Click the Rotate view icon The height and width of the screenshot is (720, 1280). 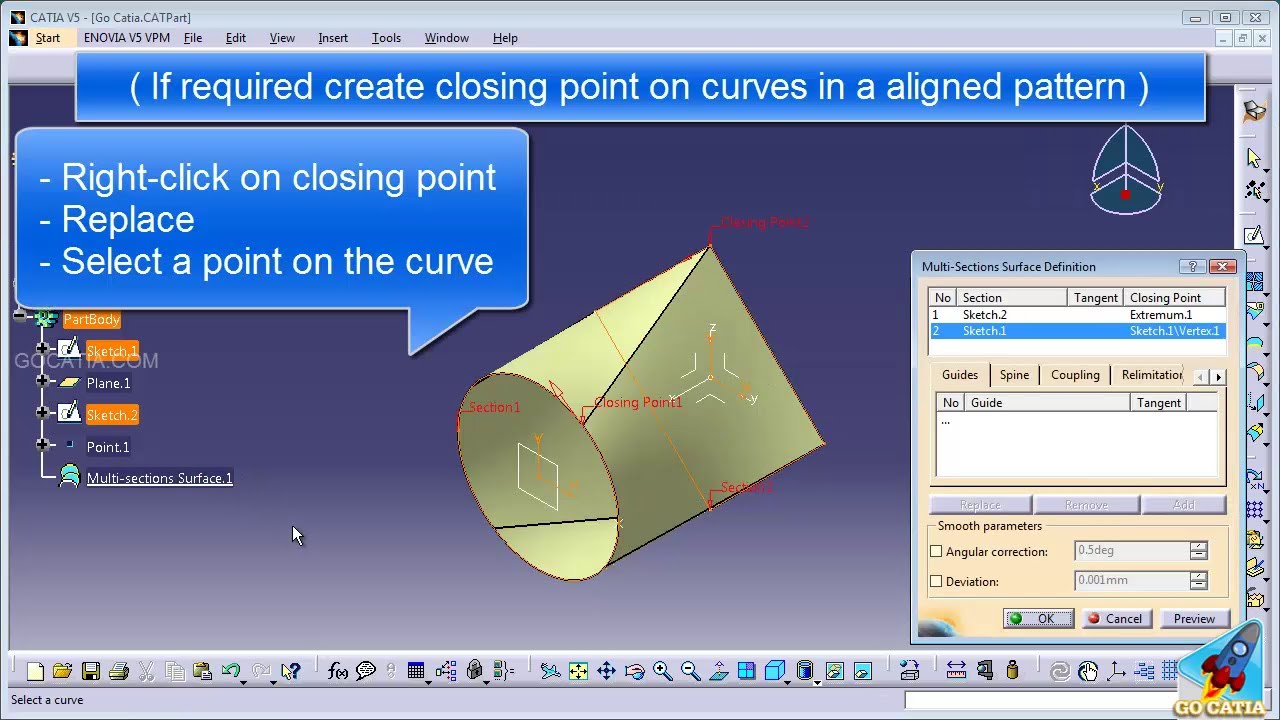634,671
